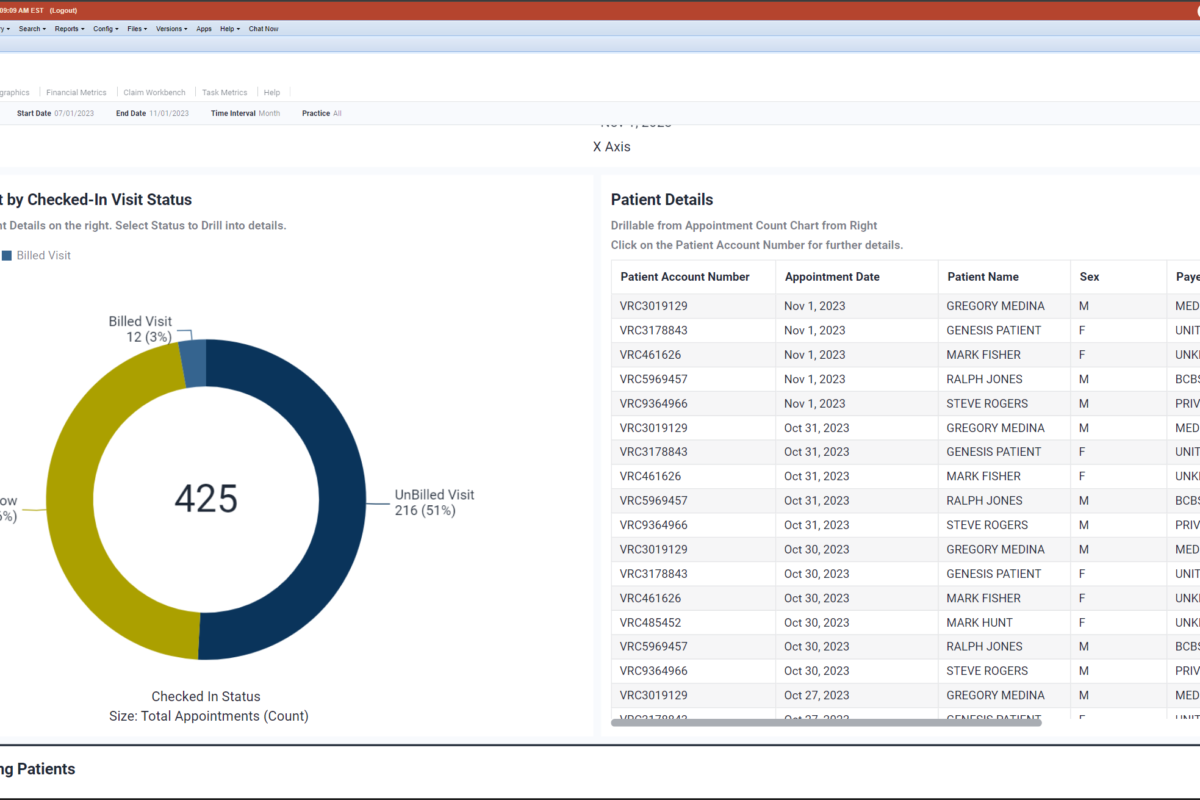
Task: Open the Versions menu
Action: pos(171,29)
